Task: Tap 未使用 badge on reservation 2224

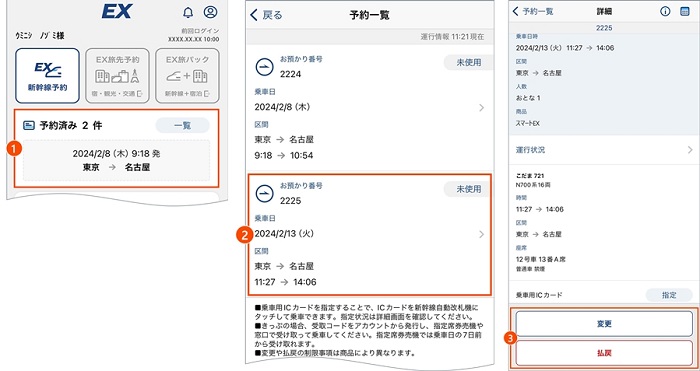Action: click(x=468, y=63)
